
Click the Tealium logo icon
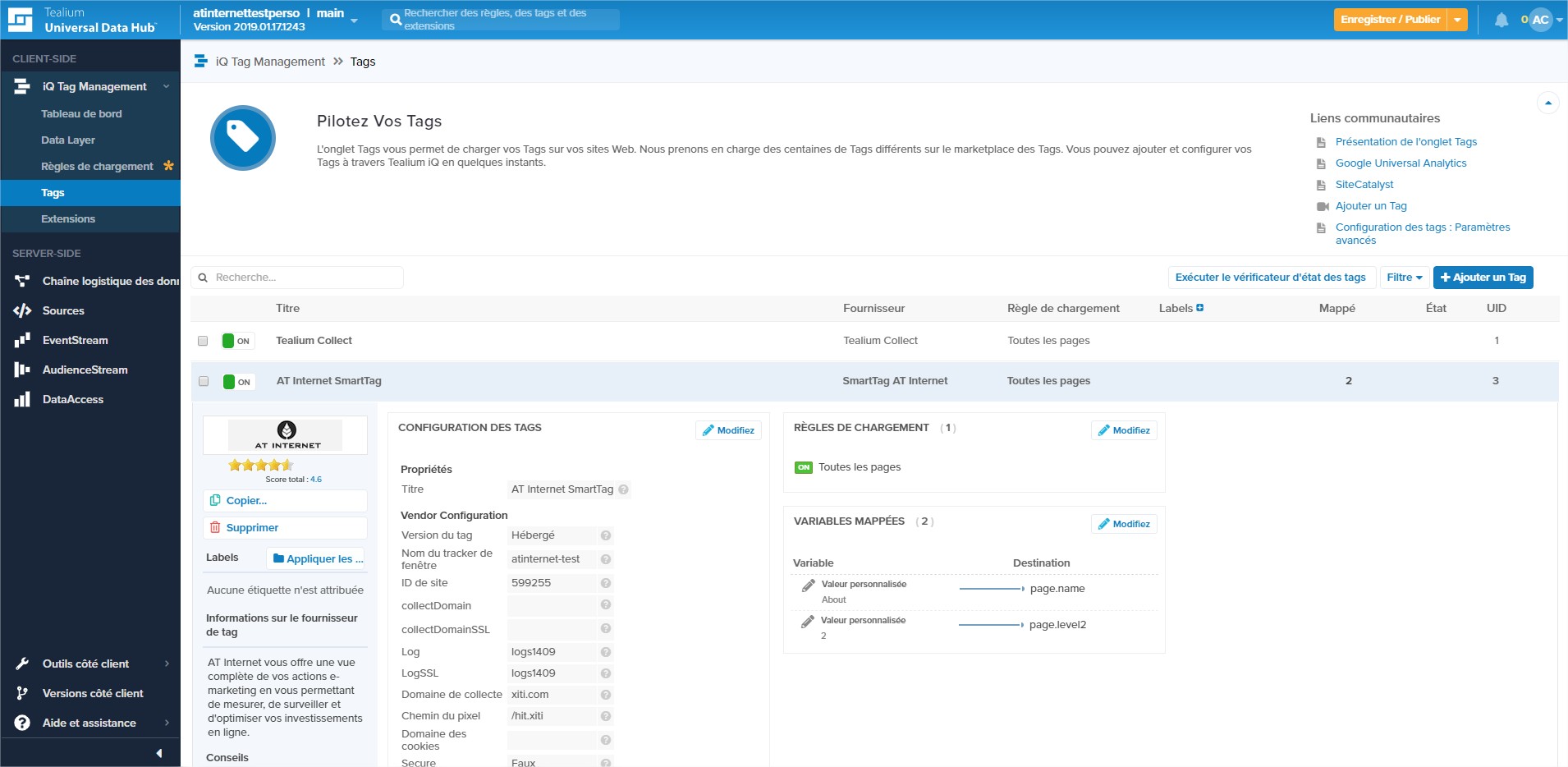[20, 20]
